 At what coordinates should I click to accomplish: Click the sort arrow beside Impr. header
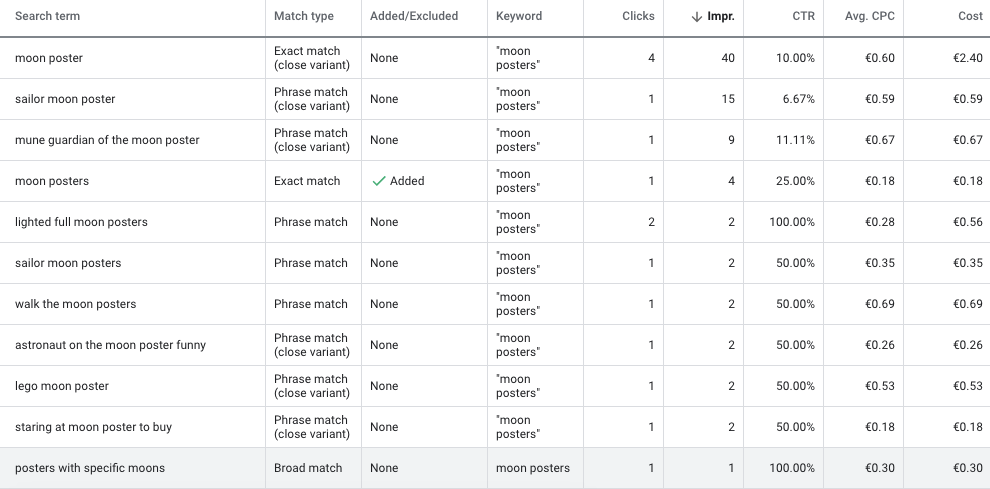[x=696, y=16]
